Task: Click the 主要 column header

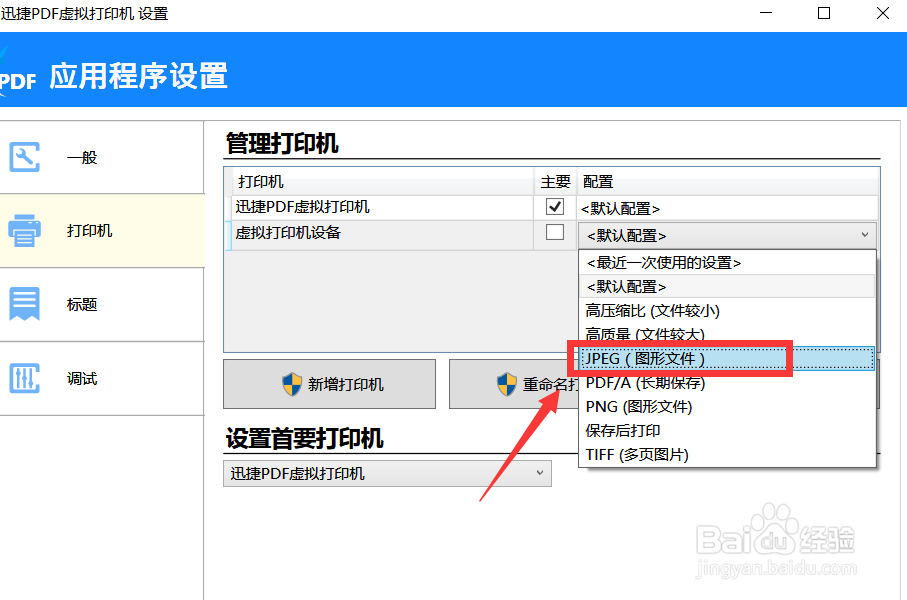Action: 555,182
